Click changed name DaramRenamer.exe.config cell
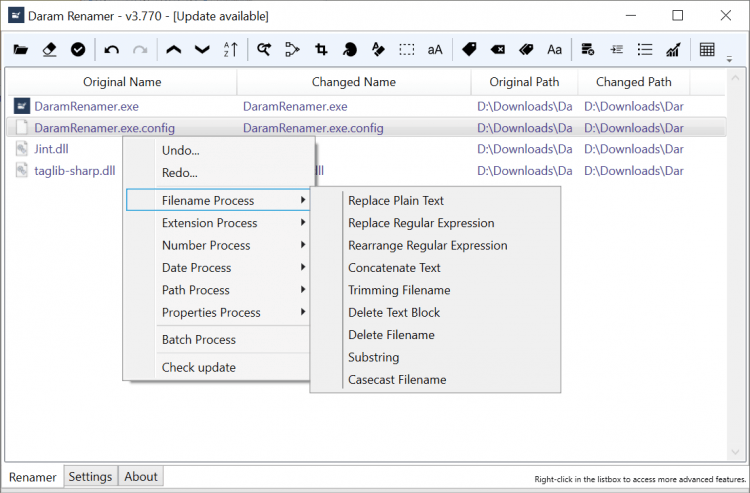Screen dimensions: 750x493 click(x=313, y=128)
